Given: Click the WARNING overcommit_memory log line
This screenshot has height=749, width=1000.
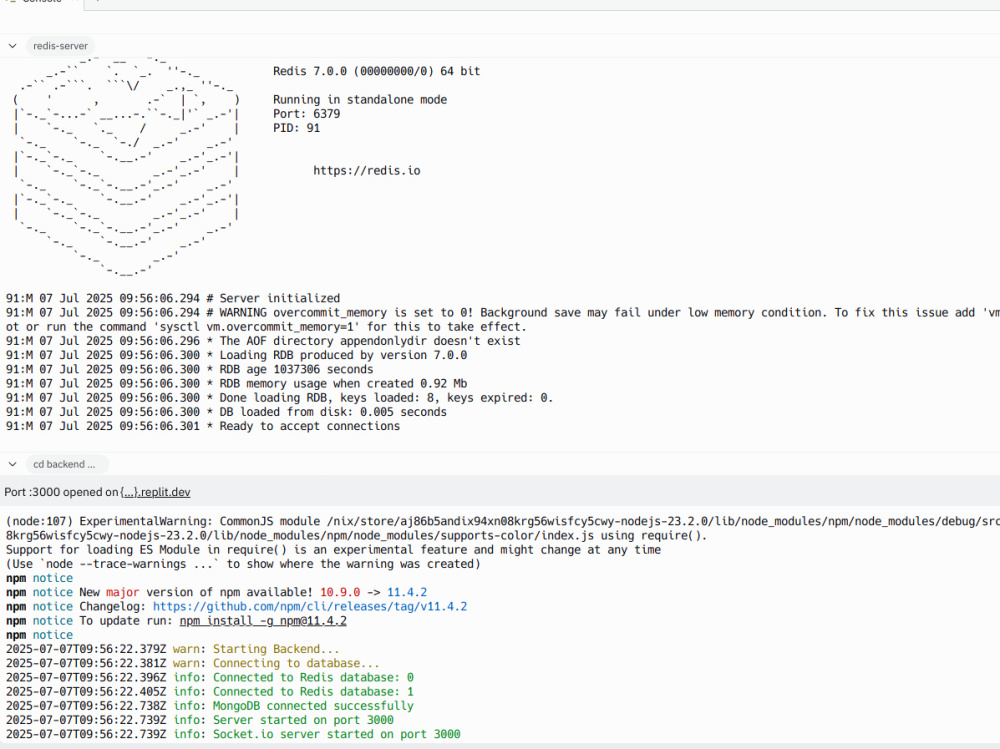Looking at the screenshot, I should 503,313.
